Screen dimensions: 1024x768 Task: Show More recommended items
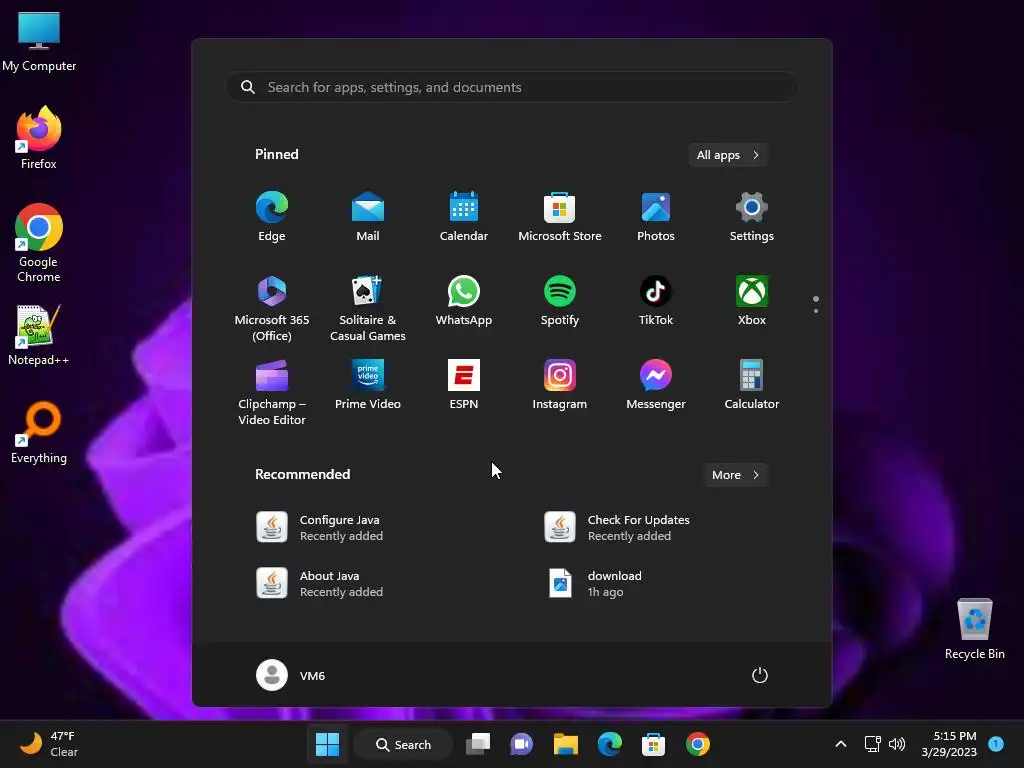coord(735,475)
